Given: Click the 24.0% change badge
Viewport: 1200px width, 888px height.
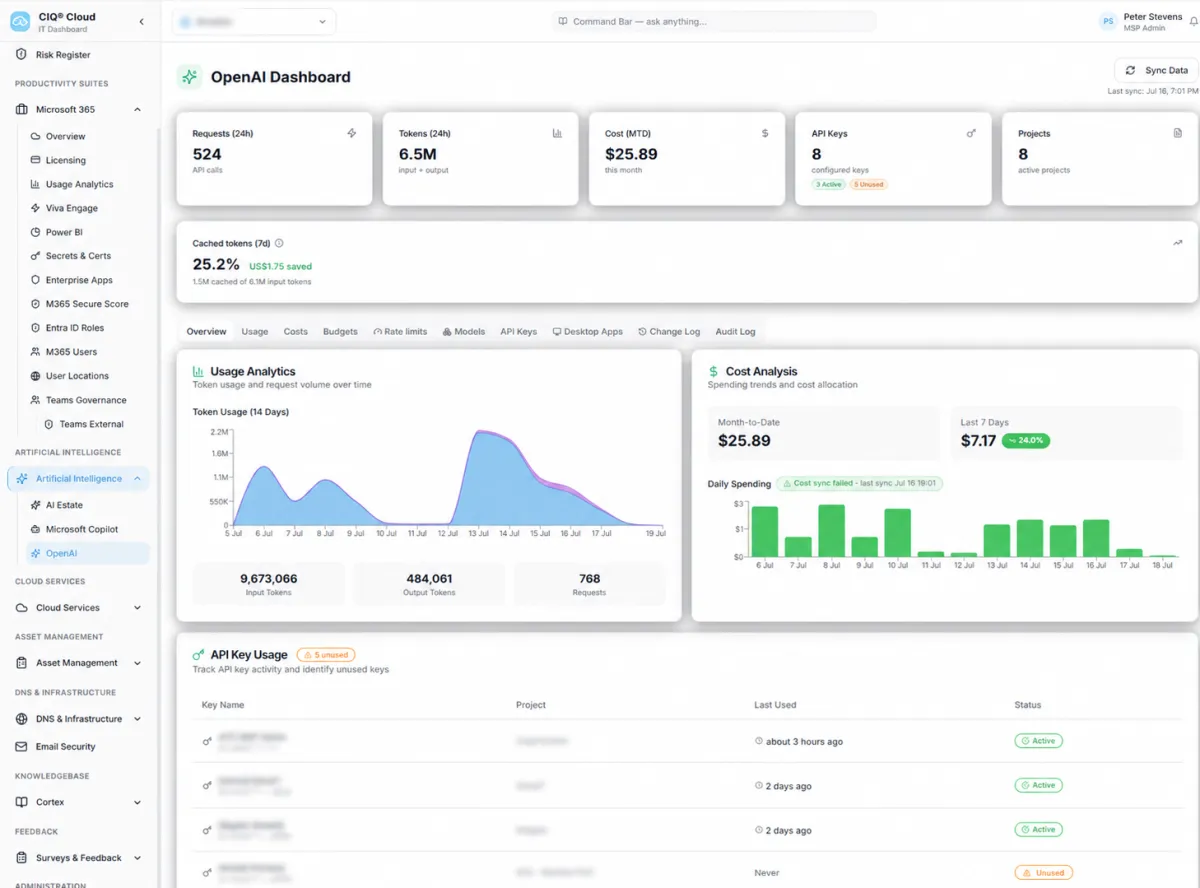Looking at the screenshot, I should coord(1026,440).
